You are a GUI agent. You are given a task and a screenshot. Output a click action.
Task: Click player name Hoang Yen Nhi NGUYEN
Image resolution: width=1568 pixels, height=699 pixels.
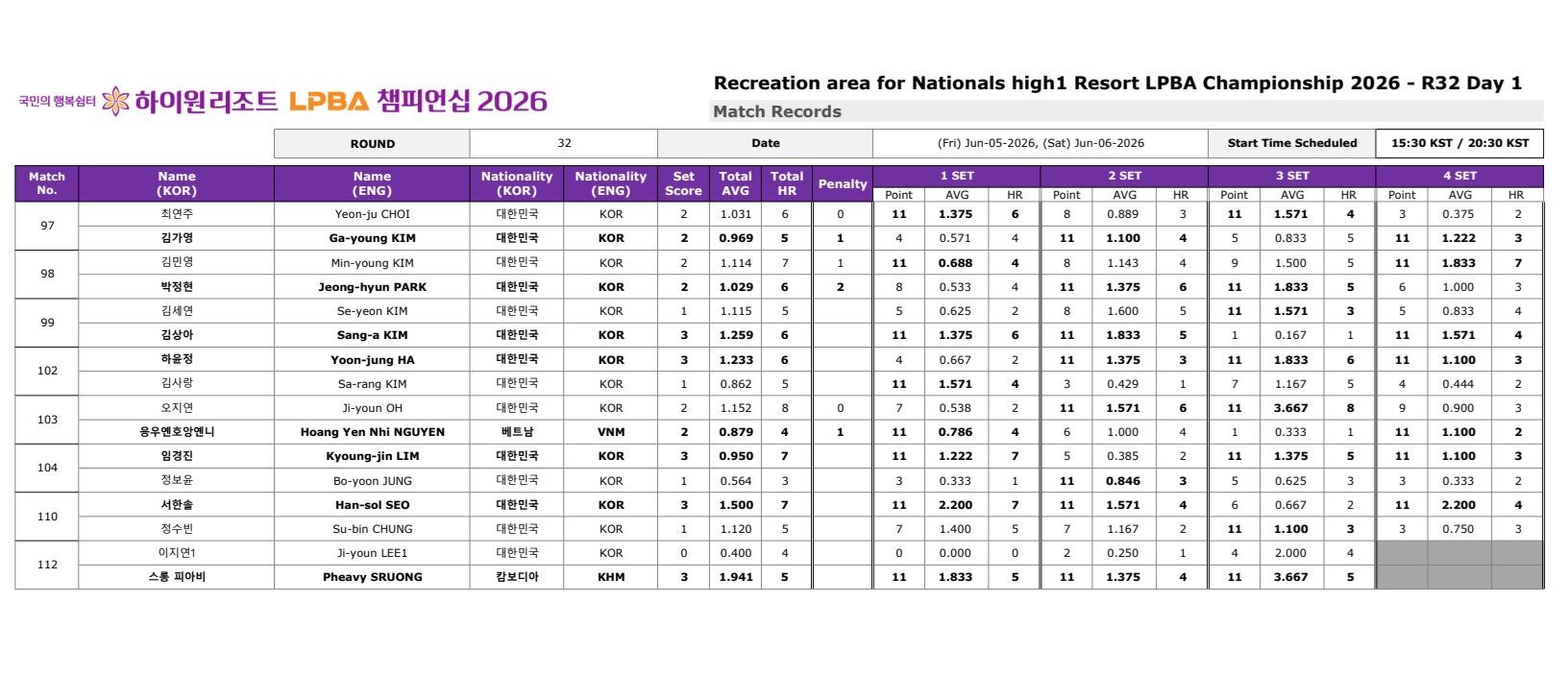coord(372,432)
